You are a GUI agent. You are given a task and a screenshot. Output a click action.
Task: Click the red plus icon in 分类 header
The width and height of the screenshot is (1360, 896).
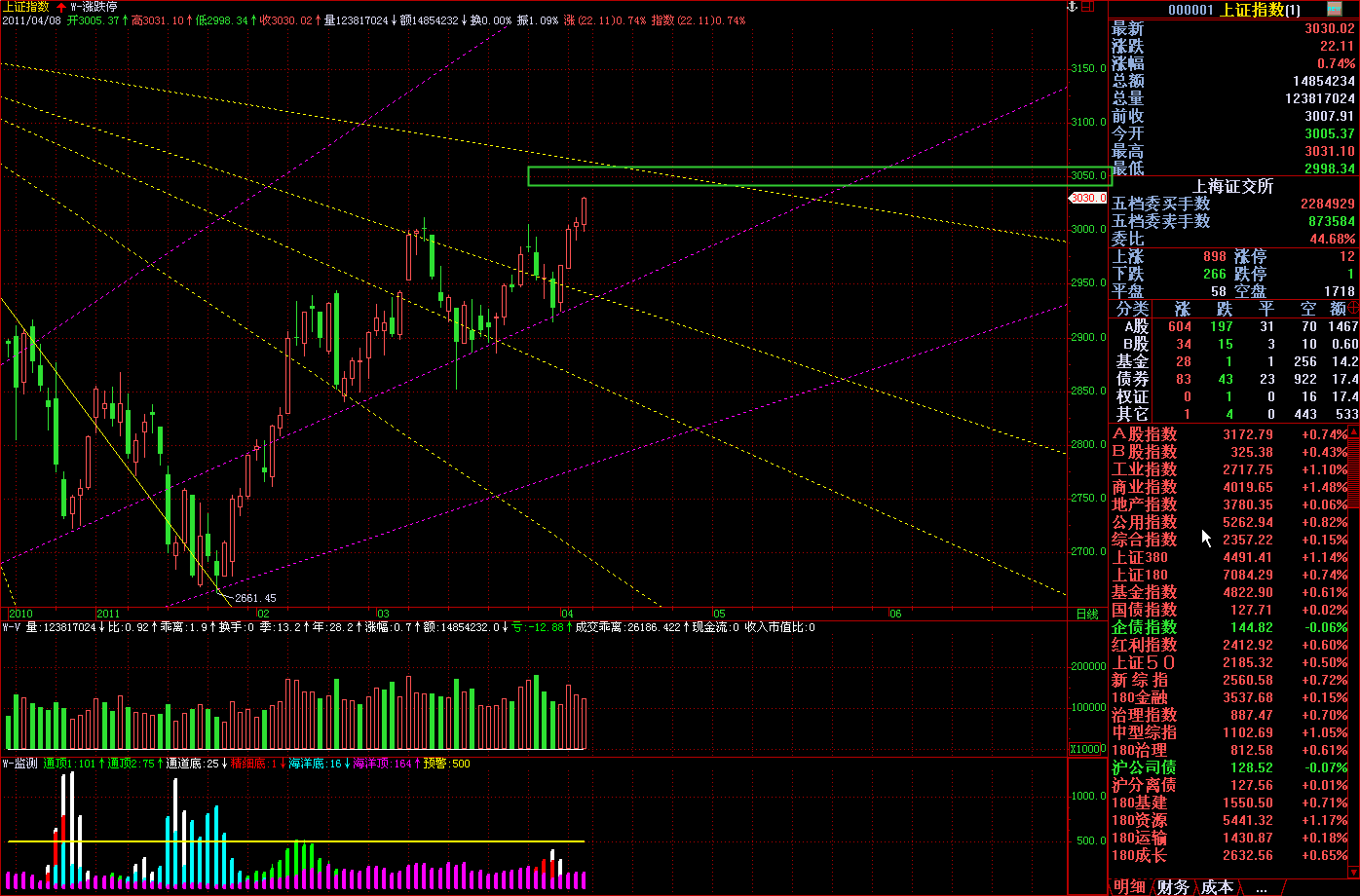(1353, 308)
